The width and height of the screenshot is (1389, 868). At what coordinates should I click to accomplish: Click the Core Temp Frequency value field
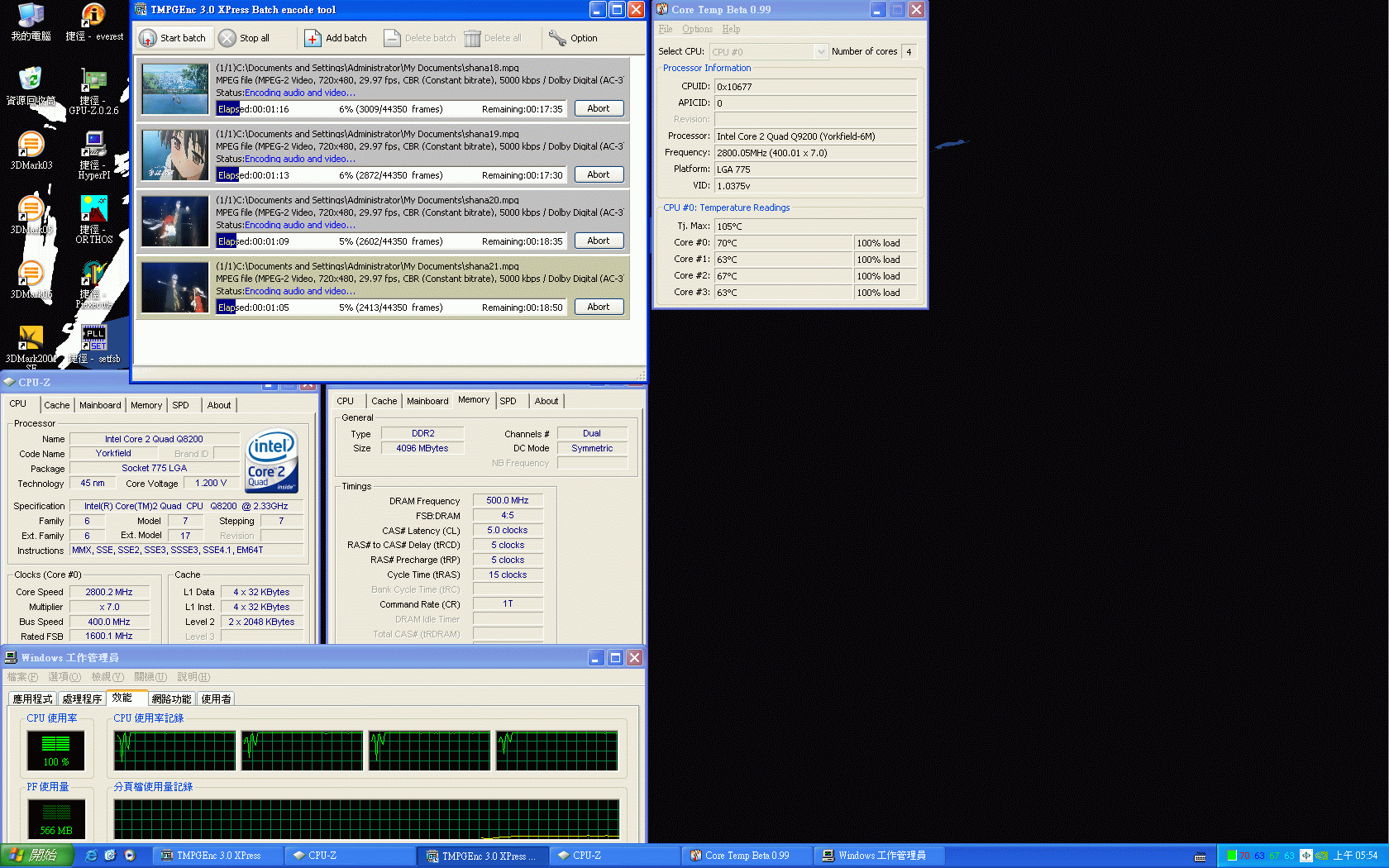(x=815, y=153)
